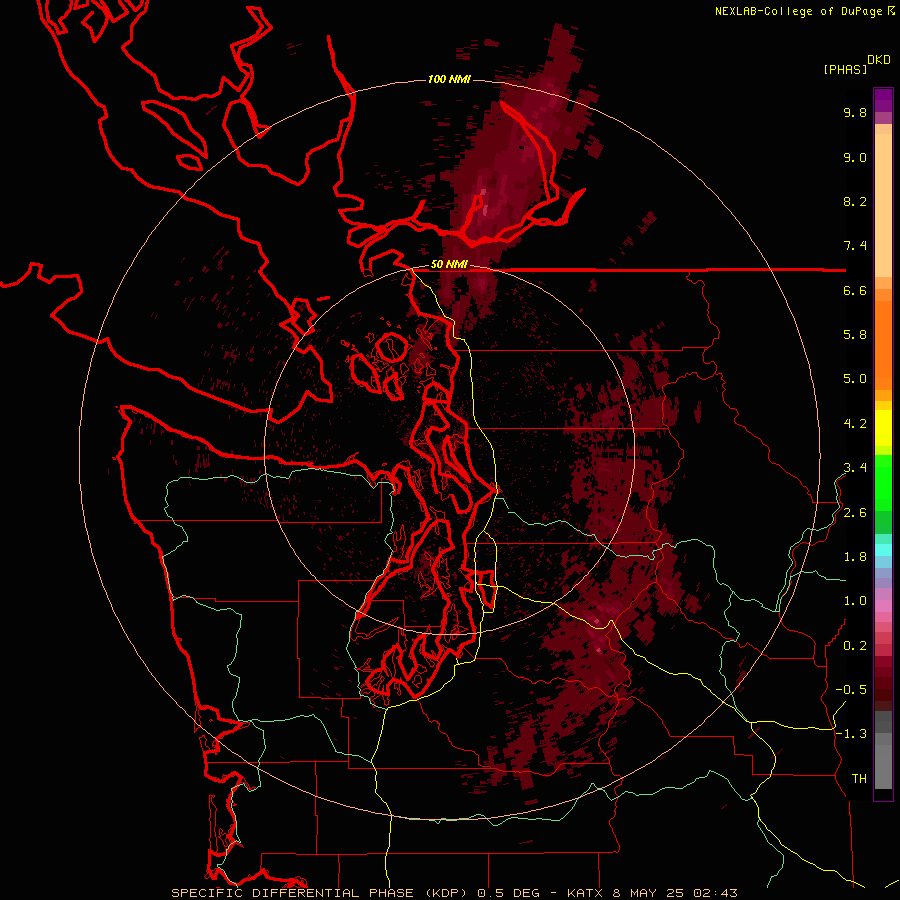Click the 9.8 scale value

click(x=855, y=112)
